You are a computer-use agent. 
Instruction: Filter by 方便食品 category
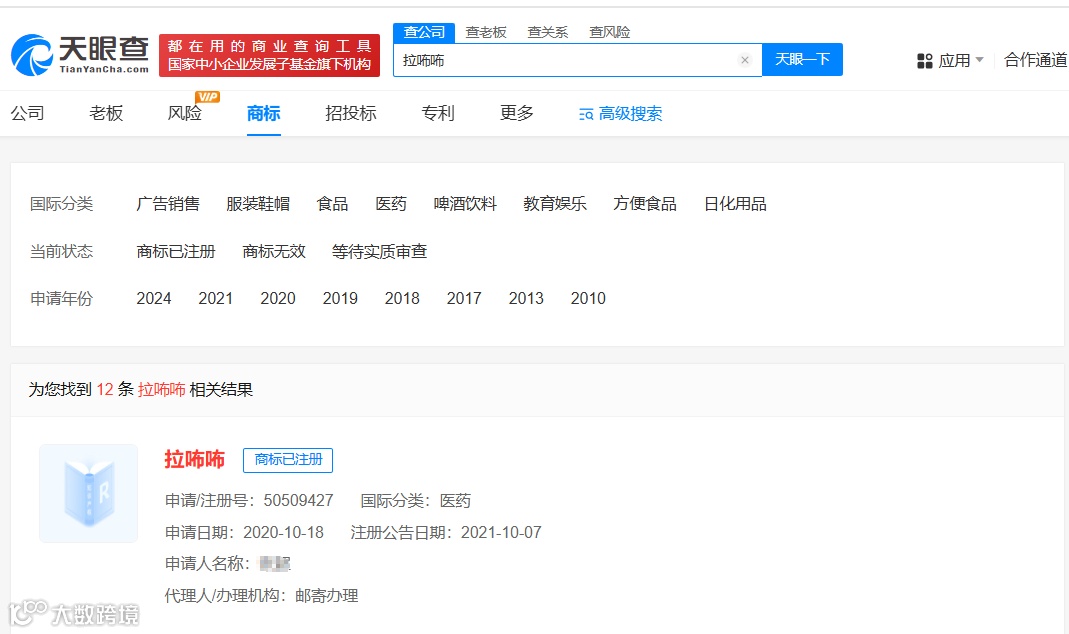644,204
